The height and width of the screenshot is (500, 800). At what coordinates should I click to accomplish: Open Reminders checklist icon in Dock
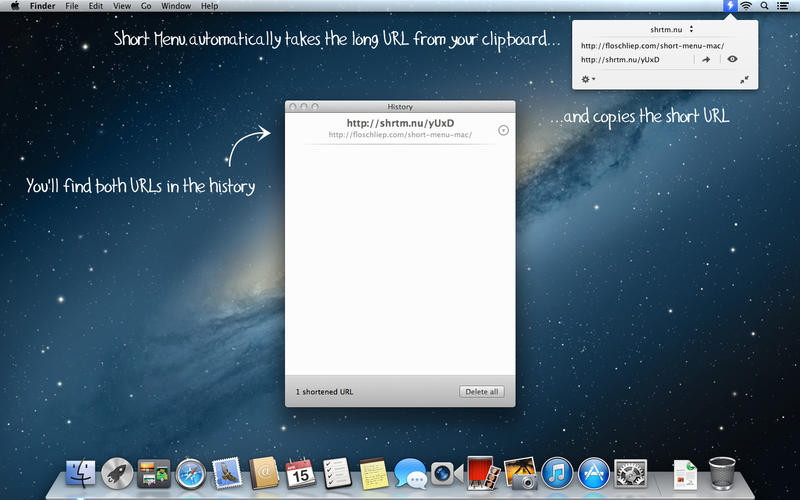(x=337, y=473)
